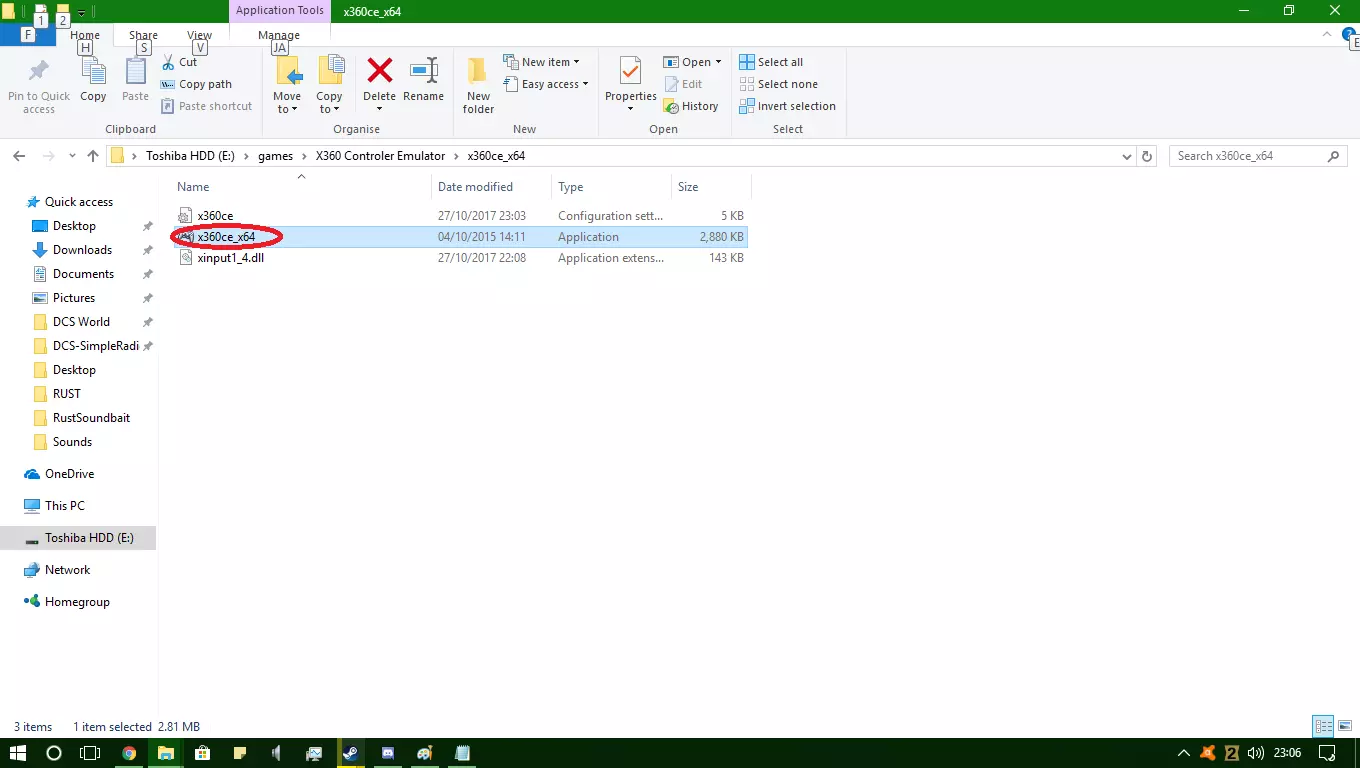Open Properties using the checkmark icon
Viewport: 1360px width, 768px height.
[630, 71]
